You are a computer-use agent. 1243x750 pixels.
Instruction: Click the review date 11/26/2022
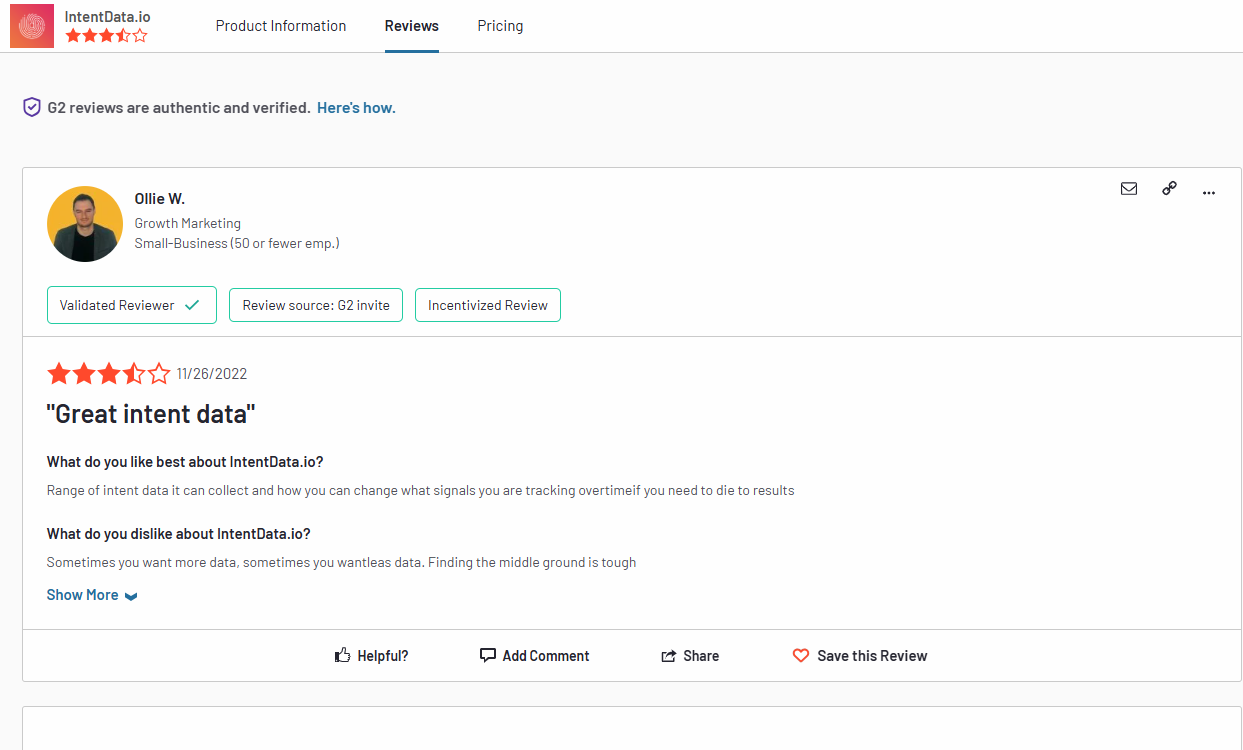coord(212,374)
